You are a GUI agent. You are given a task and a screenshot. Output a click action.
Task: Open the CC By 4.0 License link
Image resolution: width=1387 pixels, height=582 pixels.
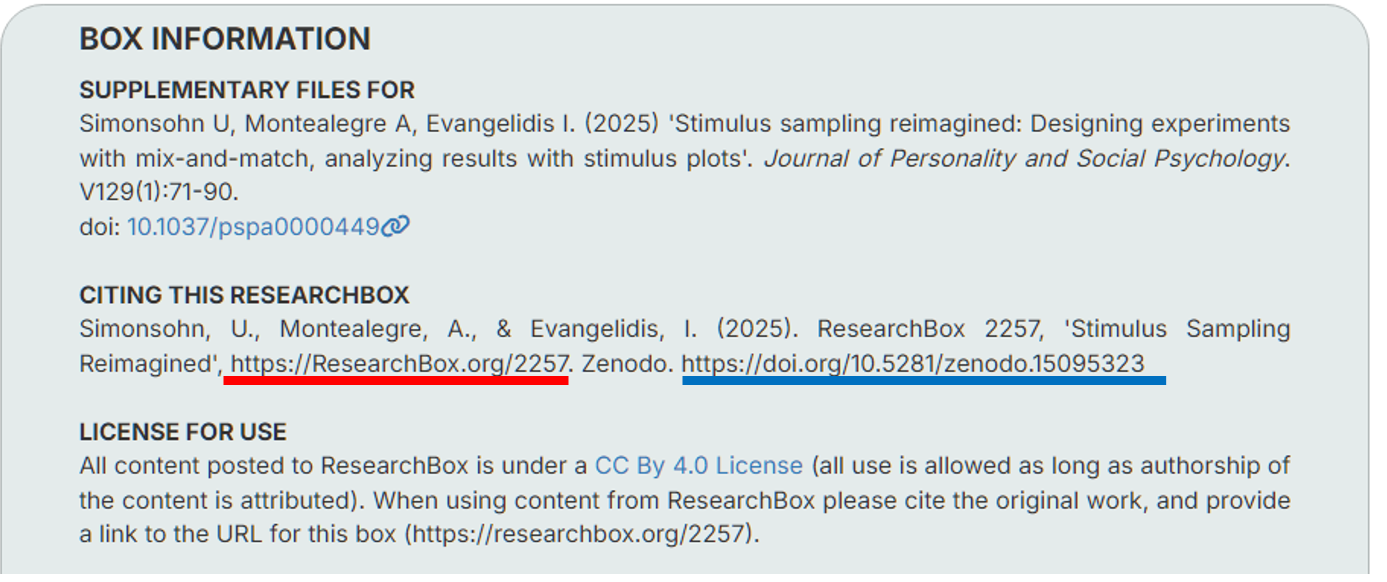tap(698, 465)
